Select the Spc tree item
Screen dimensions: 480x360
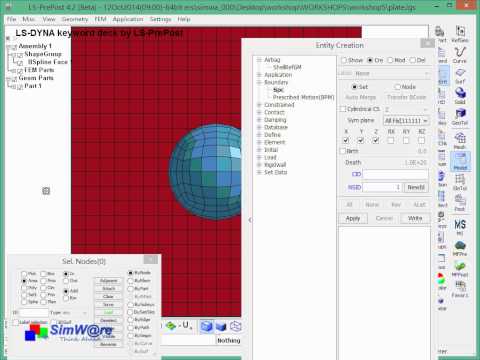pos(278,90)
